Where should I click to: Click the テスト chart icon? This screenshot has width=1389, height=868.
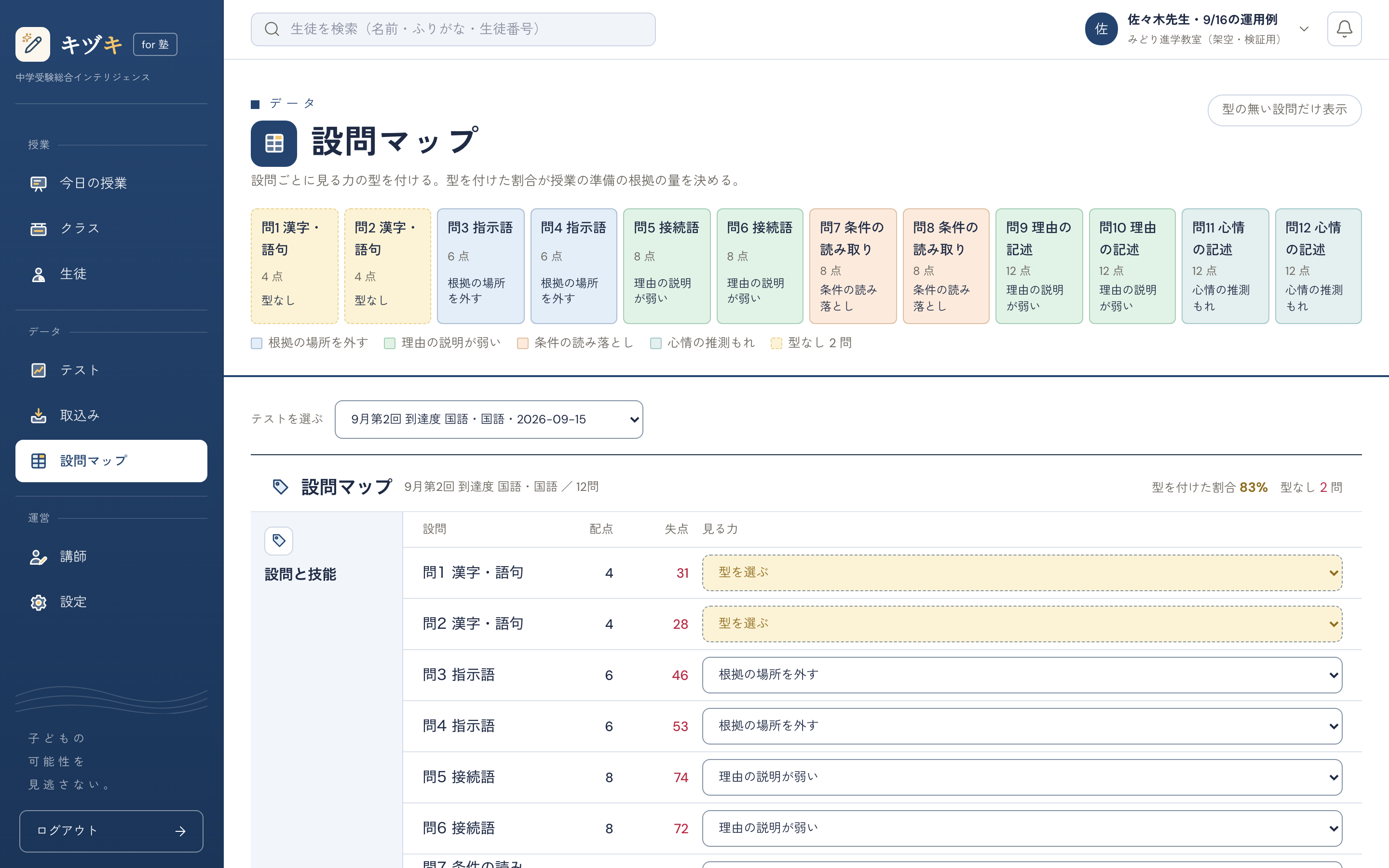click(39, 370)
